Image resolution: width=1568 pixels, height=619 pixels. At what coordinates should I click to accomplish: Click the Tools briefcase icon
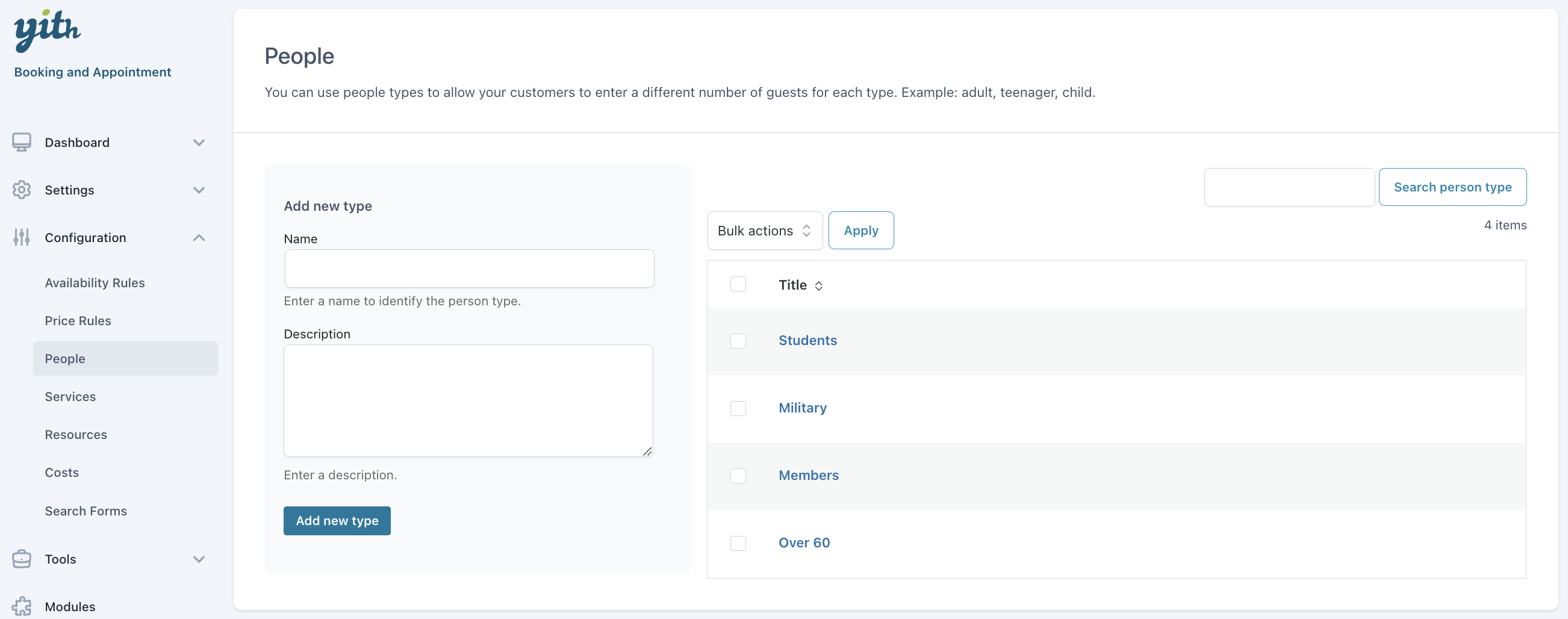(x=22, y=559)
